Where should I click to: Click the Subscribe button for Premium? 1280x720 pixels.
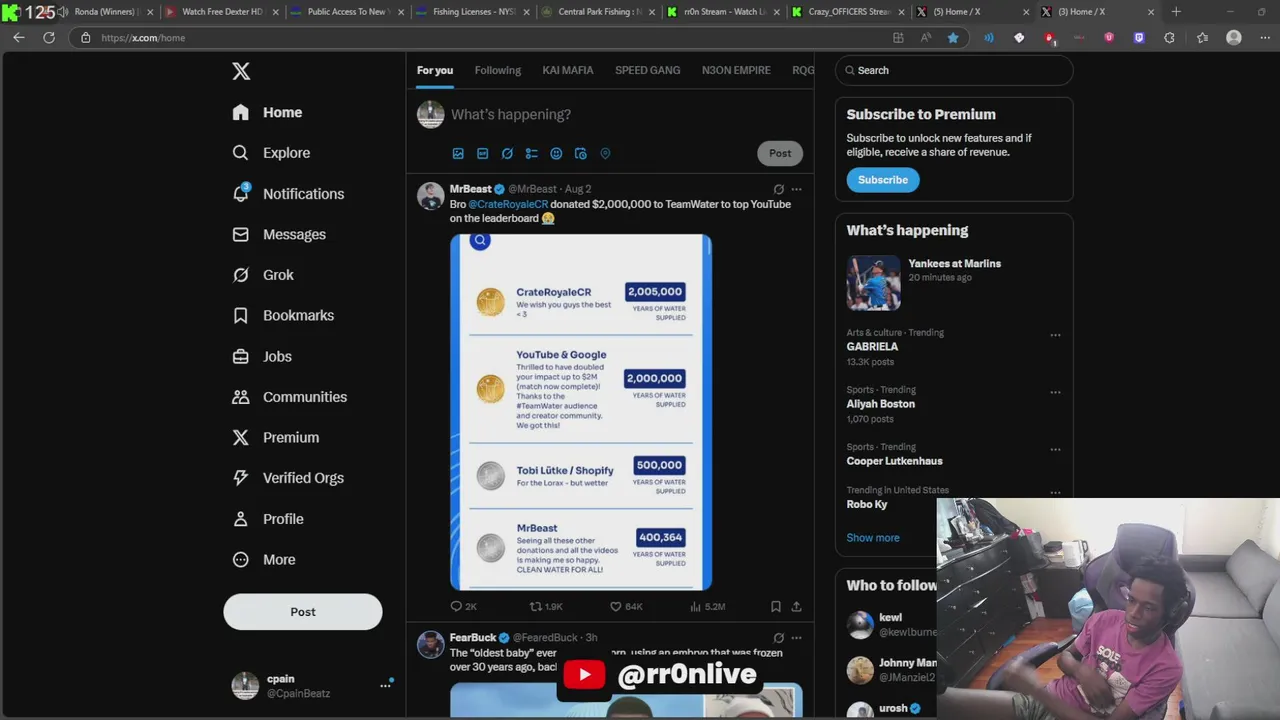(883, 180)
